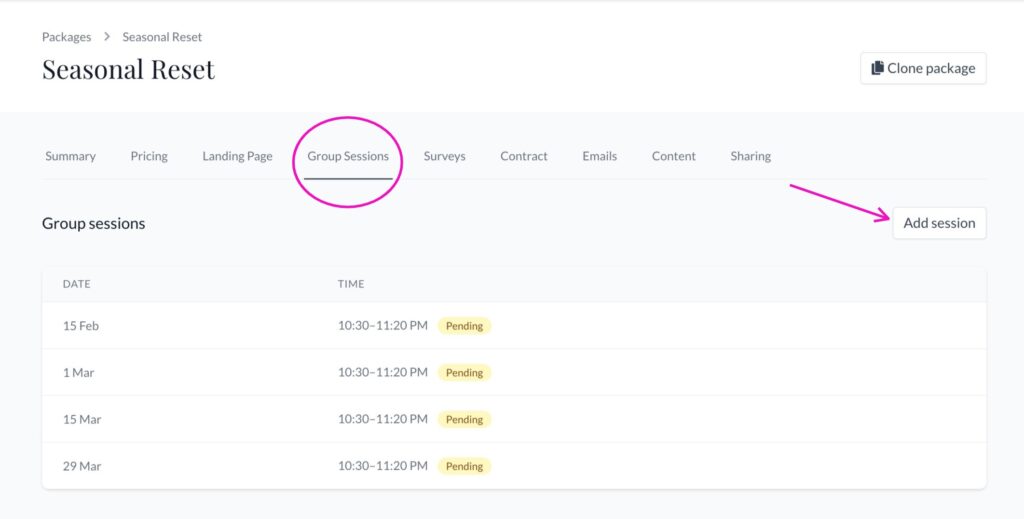The image size is (1024, 519).
Task: Click the Pending badge for 15 Mar
Action: (x=464, y=419)
